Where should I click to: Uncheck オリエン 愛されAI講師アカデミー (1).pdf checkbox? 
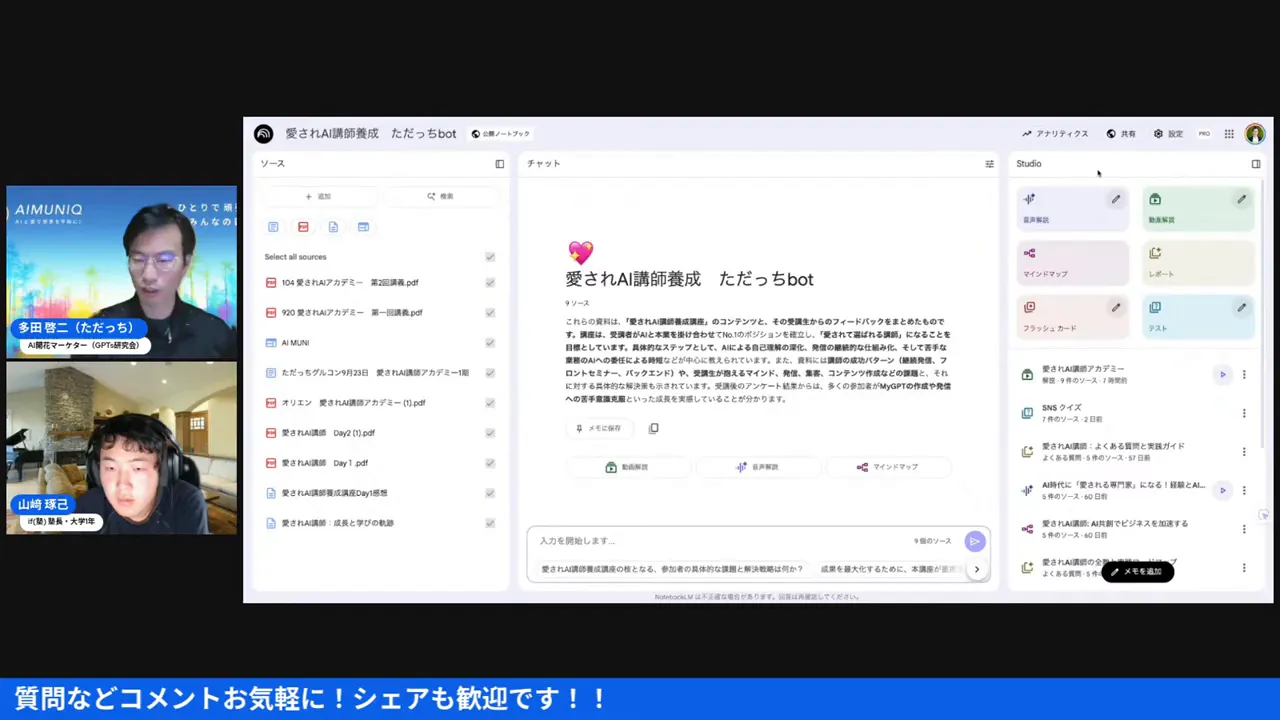click(490, 403)
